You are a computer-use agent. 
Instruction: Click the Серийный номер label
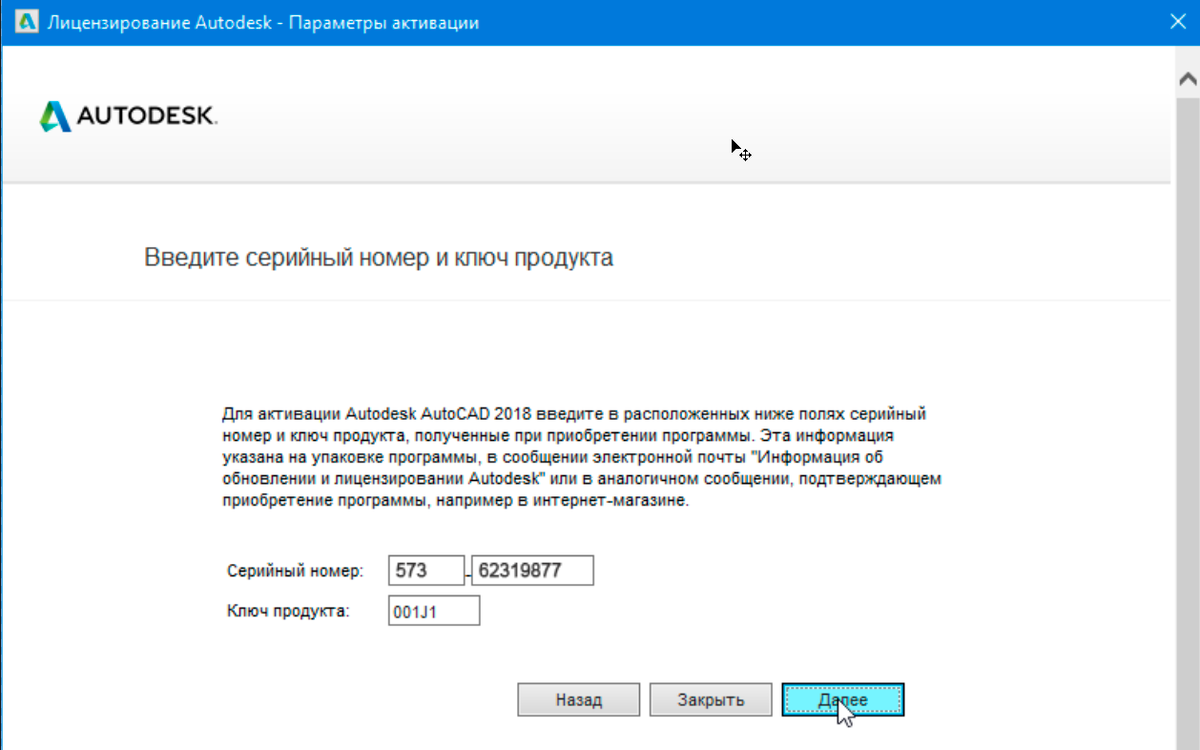click(x=295, y=571)
